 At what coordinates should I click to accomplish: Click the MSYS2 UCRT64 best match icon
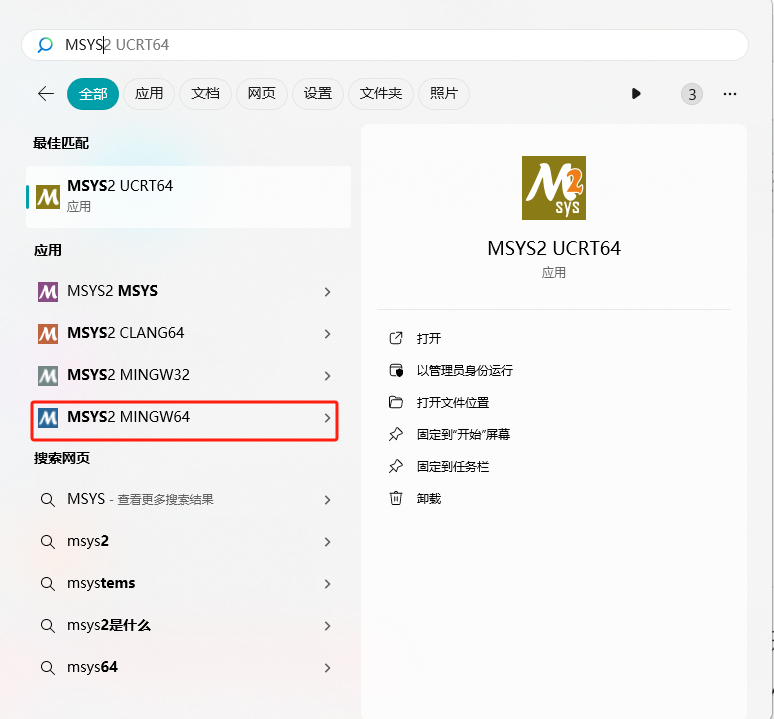click(48, 197)
